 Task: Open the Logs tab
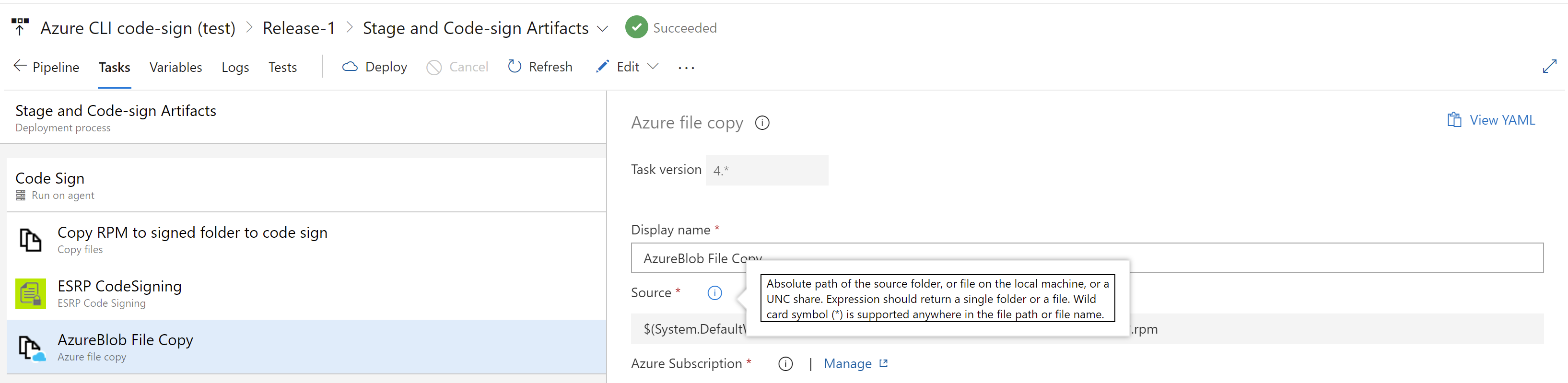pos(235,67)
